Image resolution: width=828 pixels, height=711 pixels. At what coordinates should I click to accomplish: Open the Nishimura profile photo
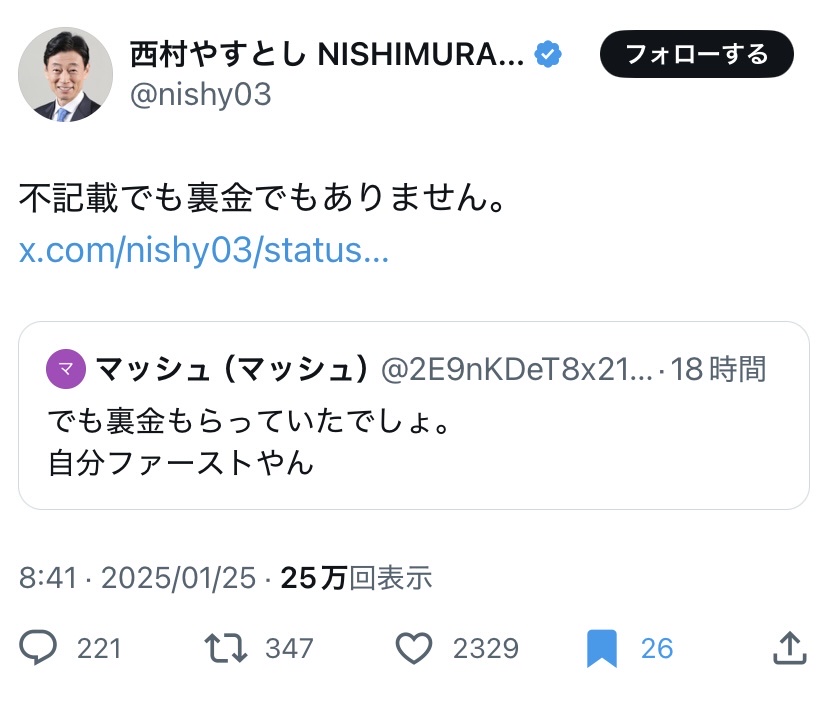65,74
